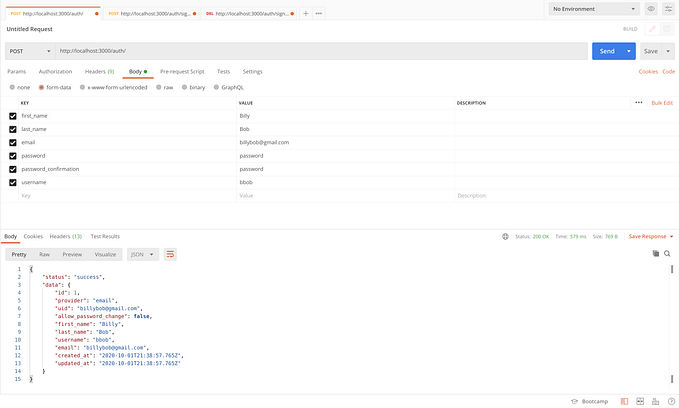The width and height of the screenshot is (679, 408).
Task: Select the DEL auth/sign request tab
Action: click(249, 13)
